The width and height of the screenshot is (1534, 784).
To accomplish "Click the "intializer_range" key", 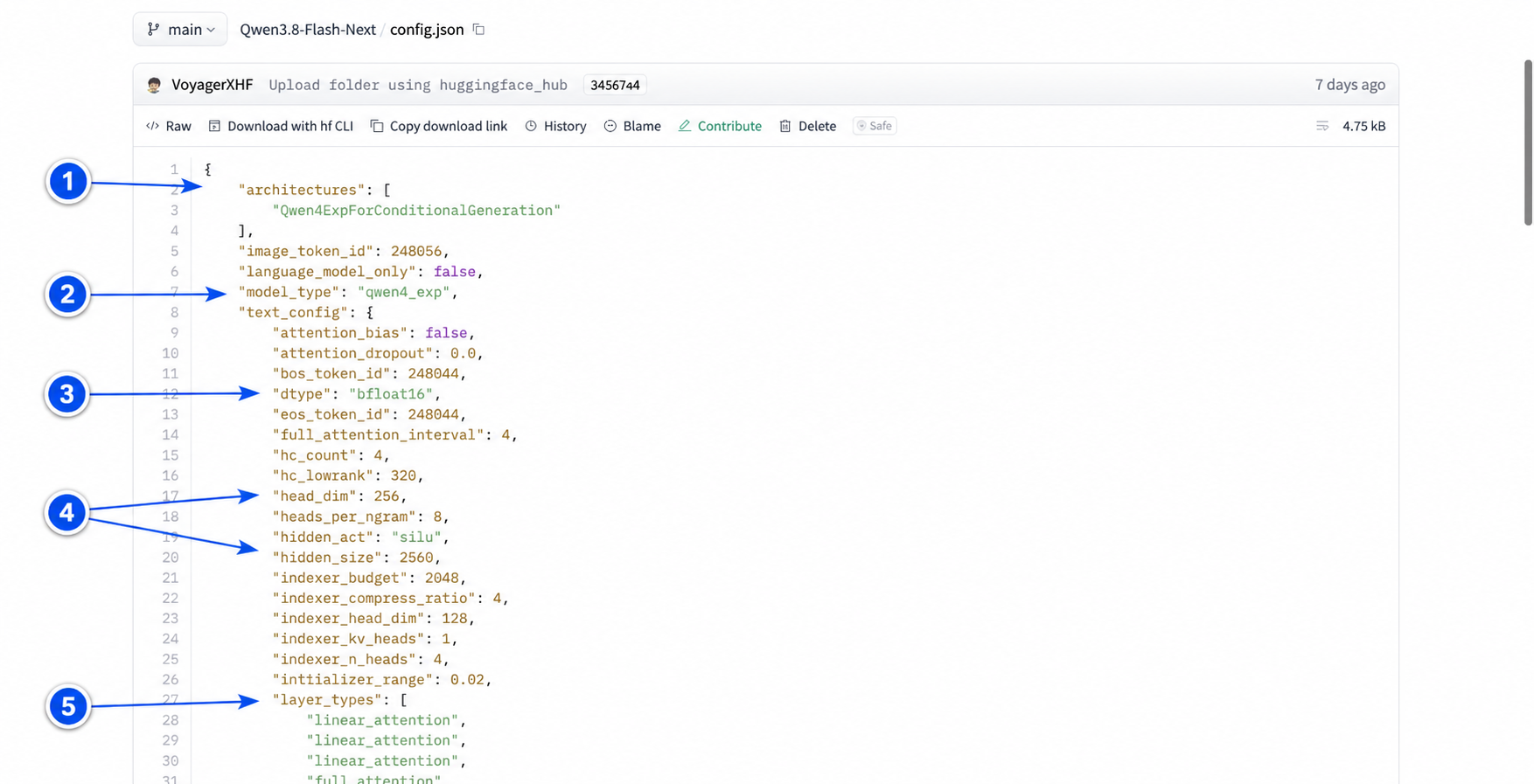I will click(x=353, y=680).
